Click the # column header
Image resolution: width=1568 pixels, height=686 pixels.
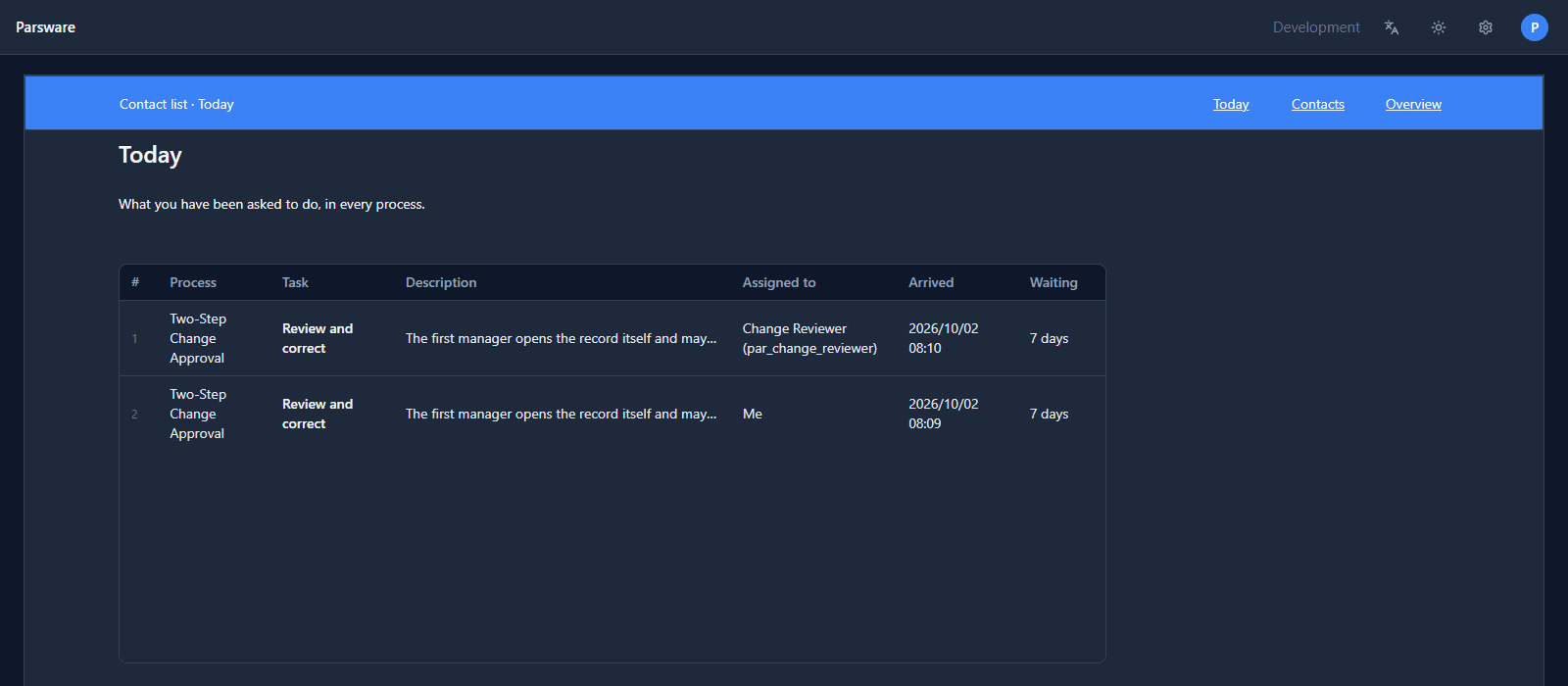point(135,282)
